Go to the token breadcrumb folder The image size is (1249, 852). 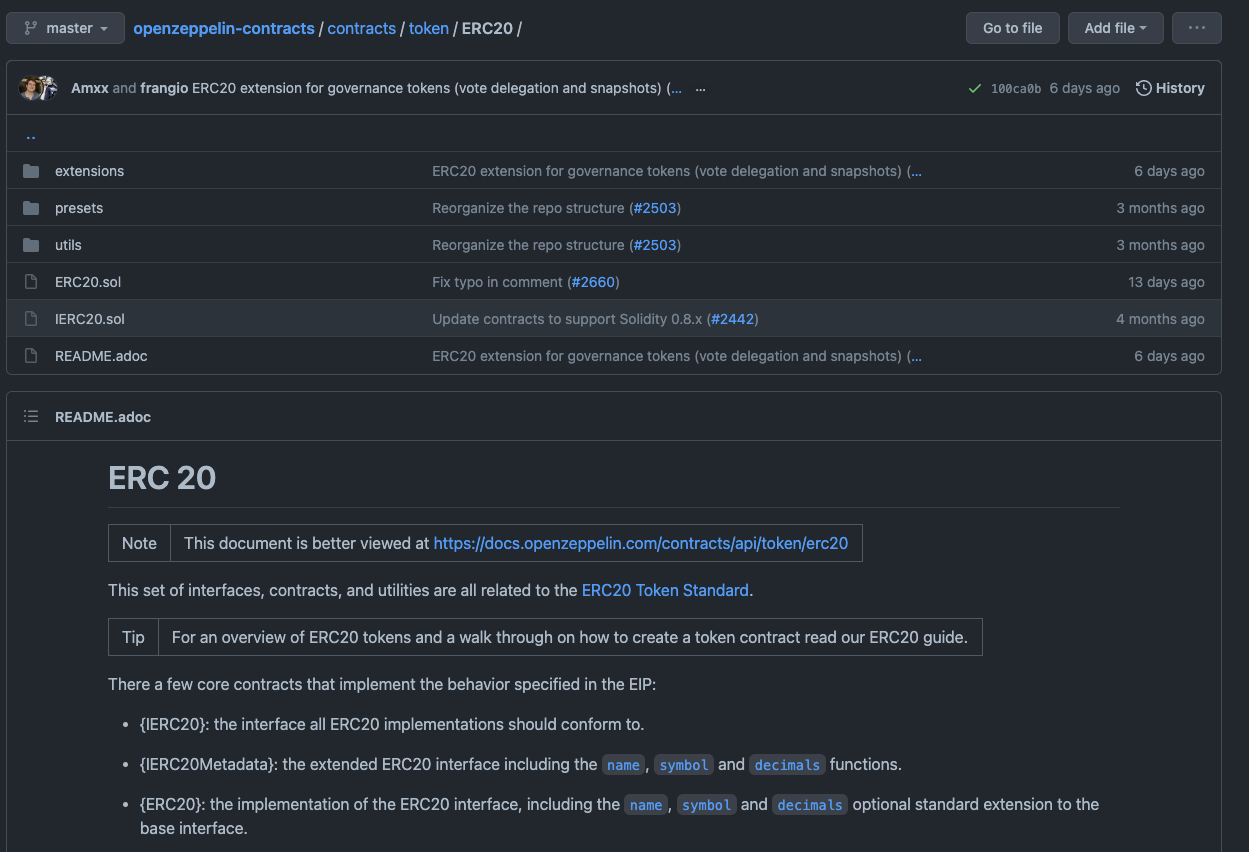tap(429, 28)
